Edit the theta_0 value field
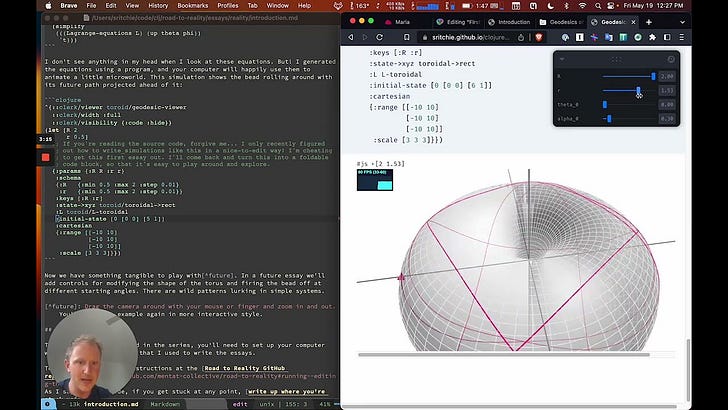The width and height of the screenshot is (728, 410). coord(667,104)
